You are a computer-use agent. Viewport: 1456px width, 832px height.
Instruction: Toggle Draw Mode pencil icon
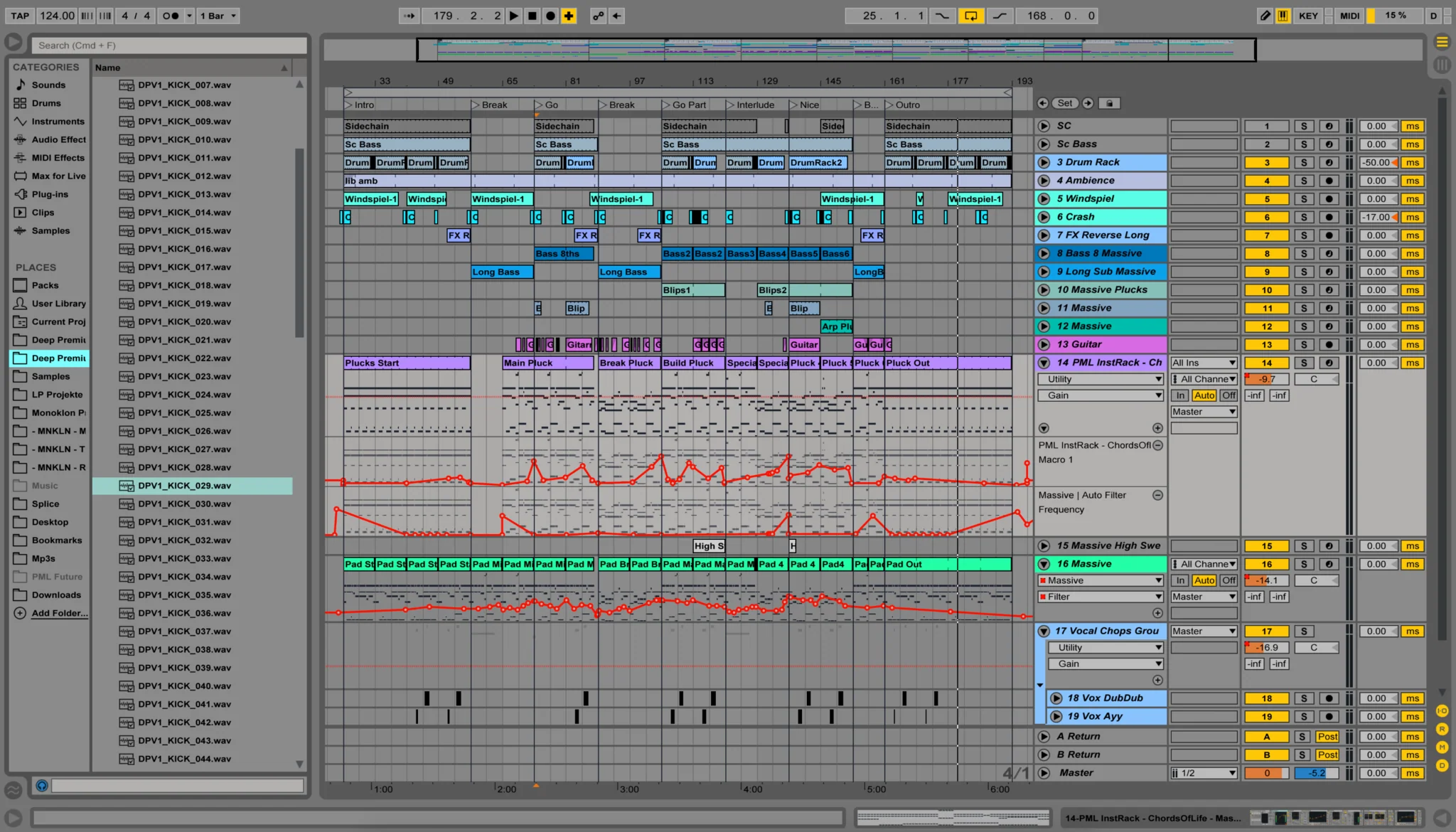1265,16
